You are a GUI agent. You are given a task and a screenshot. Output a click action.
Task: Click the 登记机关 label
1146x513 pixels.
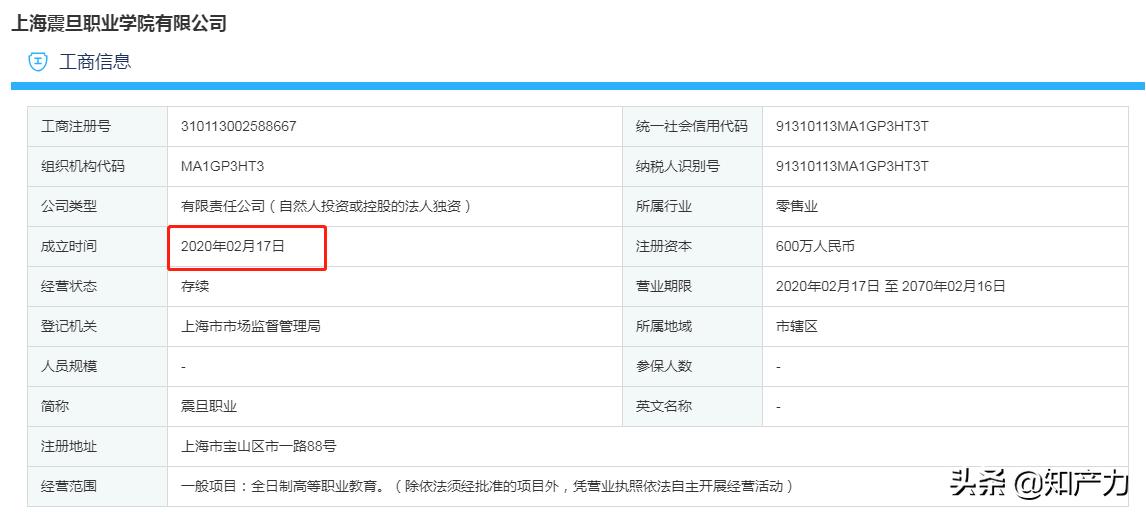coord(69,327)
